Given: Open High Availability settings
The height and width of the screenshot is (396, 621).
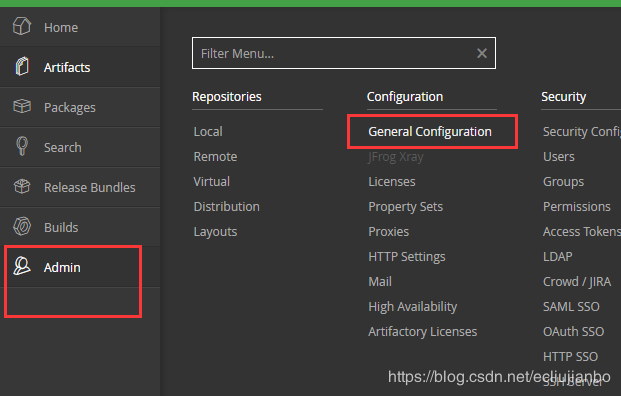Looking at the screenshot, I should point(413,307).
